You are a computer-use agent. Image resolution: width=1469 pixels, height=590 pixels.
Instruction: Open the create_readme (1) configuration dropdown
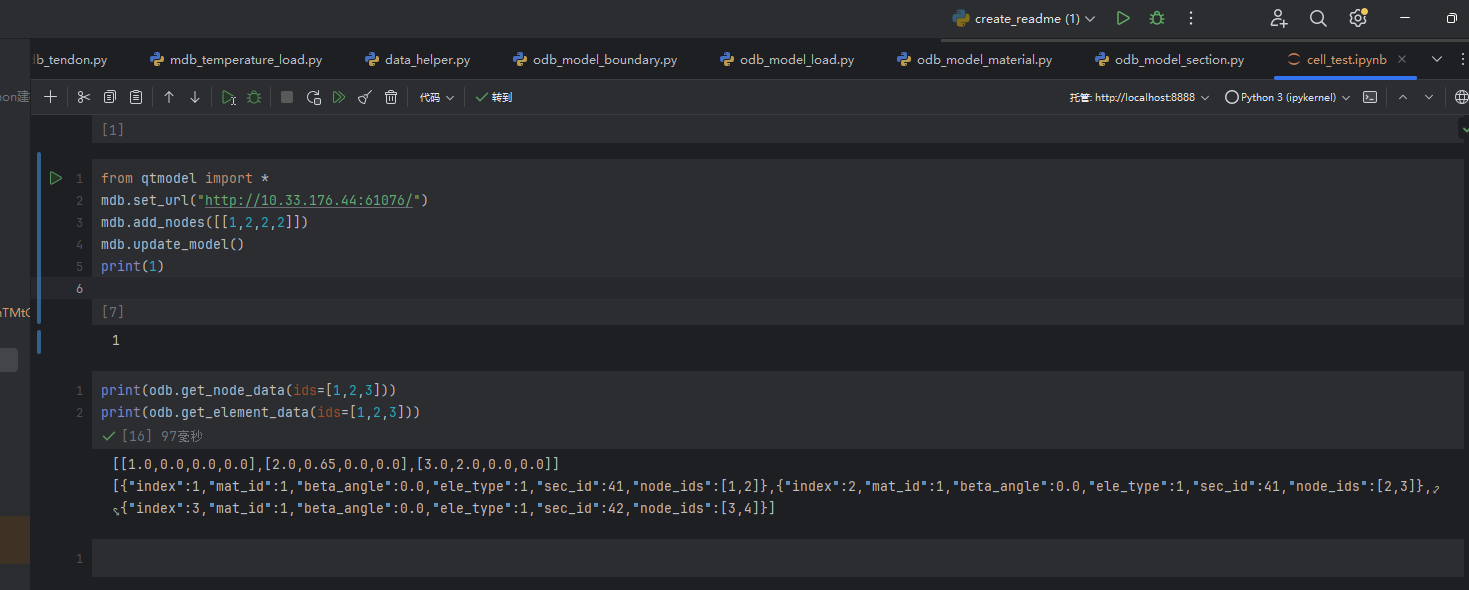point(1023,18)
